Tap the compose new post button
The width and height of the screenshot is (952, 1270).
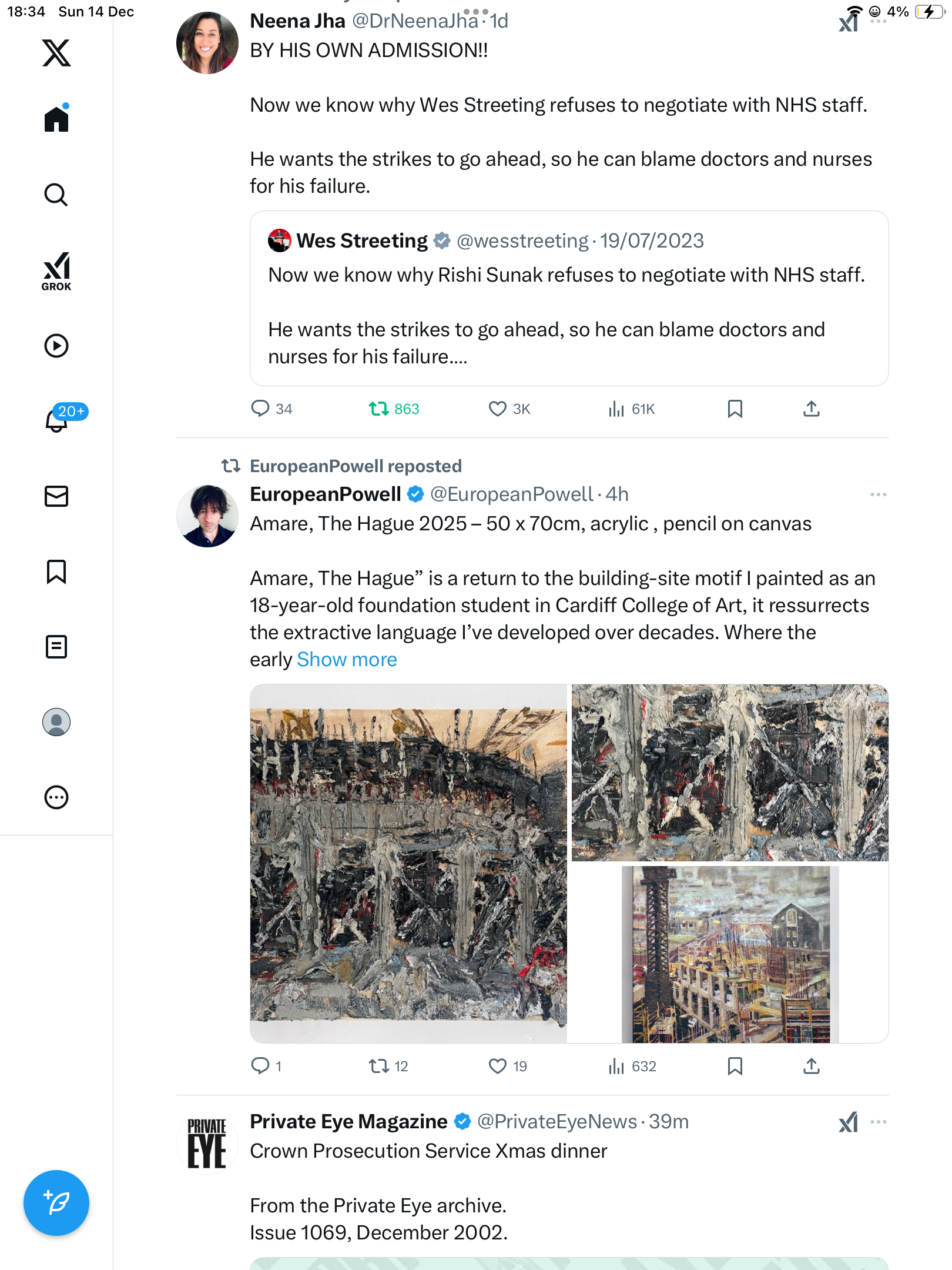click(56, 1203)
